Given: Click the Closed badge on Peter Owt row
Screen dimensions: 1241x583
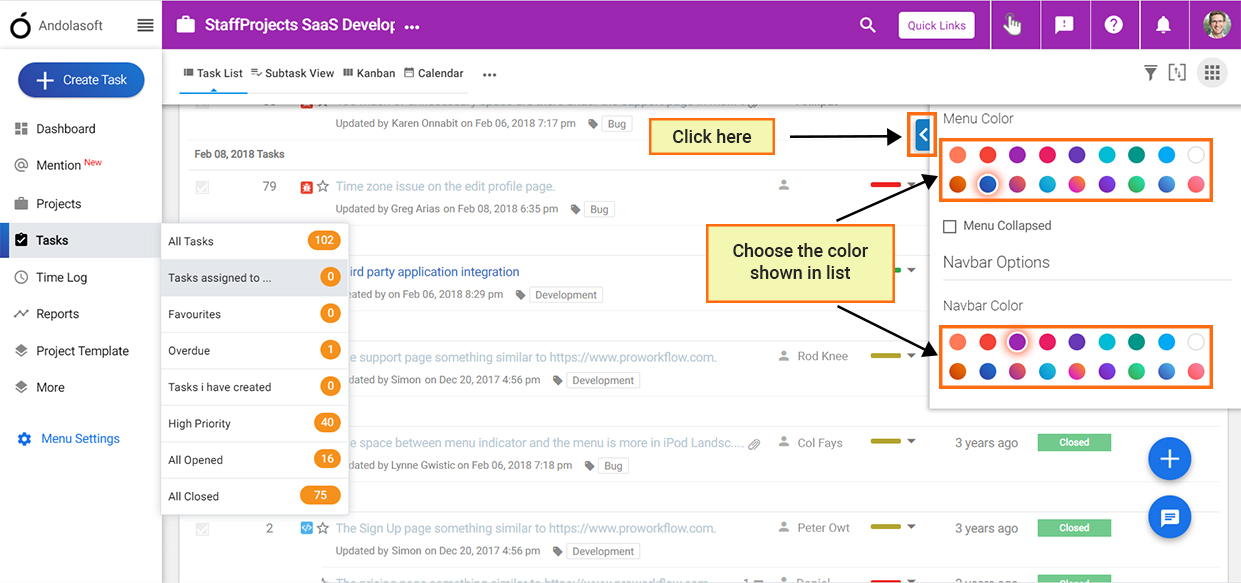Looking at the screenshot, I should (x=1074, y=528).
